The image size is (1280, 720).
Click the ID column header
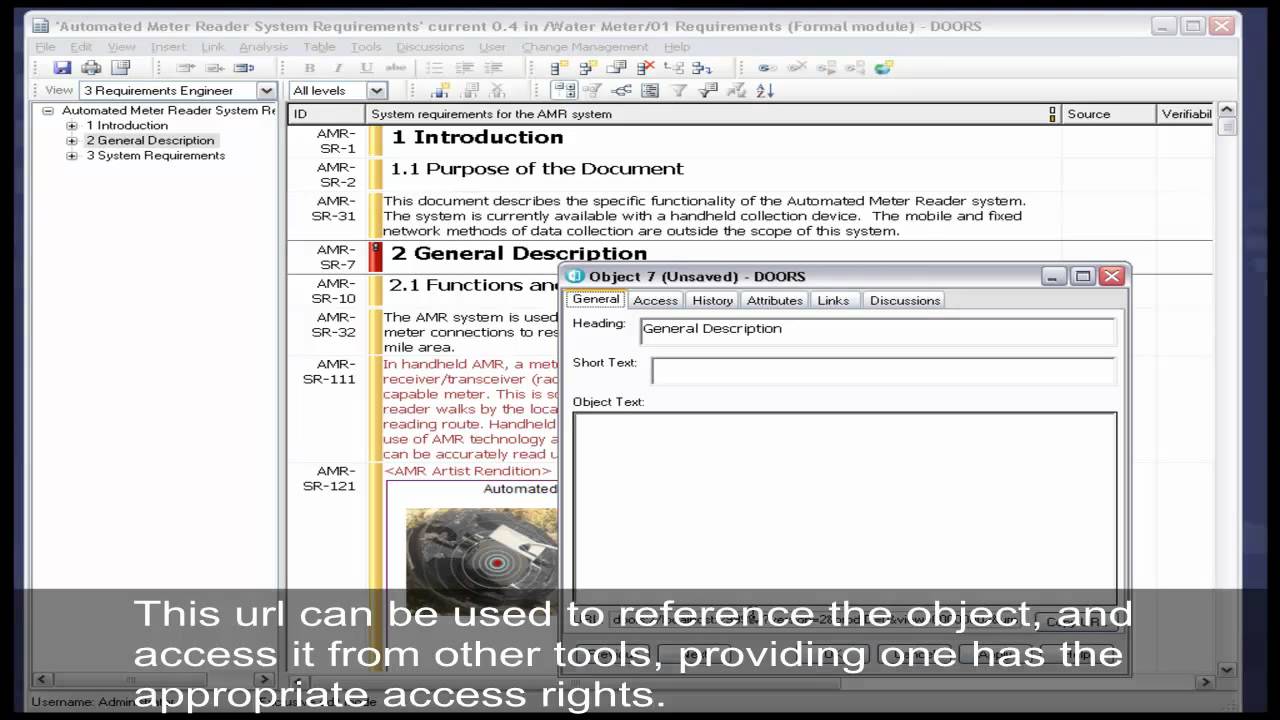327,114
